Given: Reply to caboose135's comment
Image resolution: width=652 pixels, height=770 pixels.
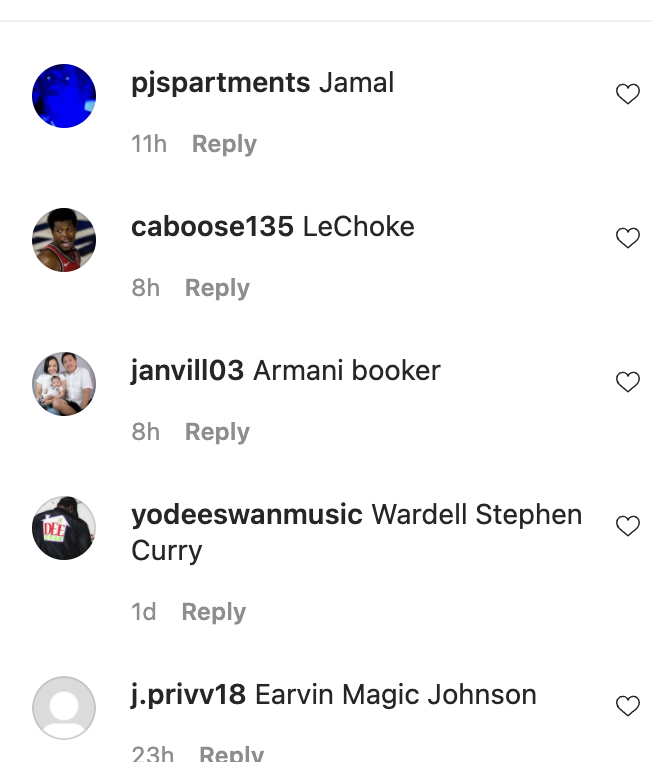Looking at the screenshot, I should (x=217, y=288).
